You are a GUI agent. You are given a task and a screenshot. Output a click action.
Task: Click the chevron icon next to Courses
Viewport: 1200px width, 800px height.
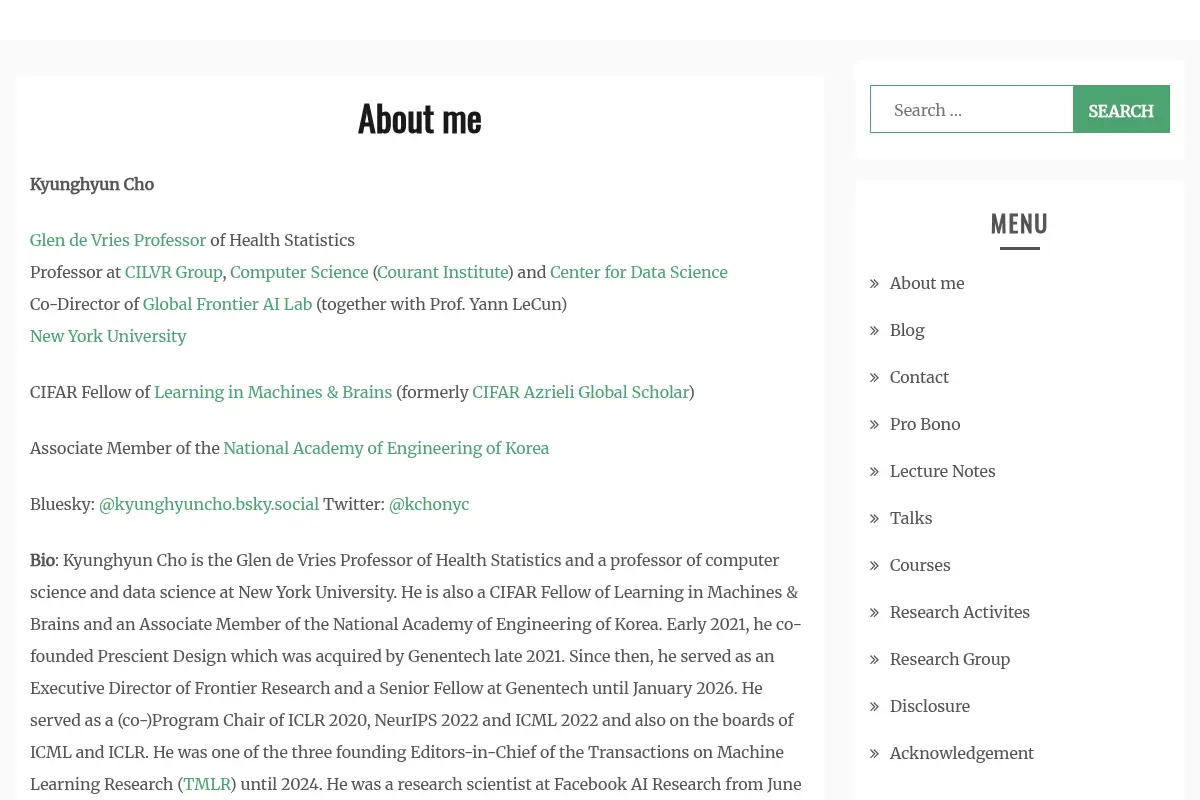(x=875, y=566)
